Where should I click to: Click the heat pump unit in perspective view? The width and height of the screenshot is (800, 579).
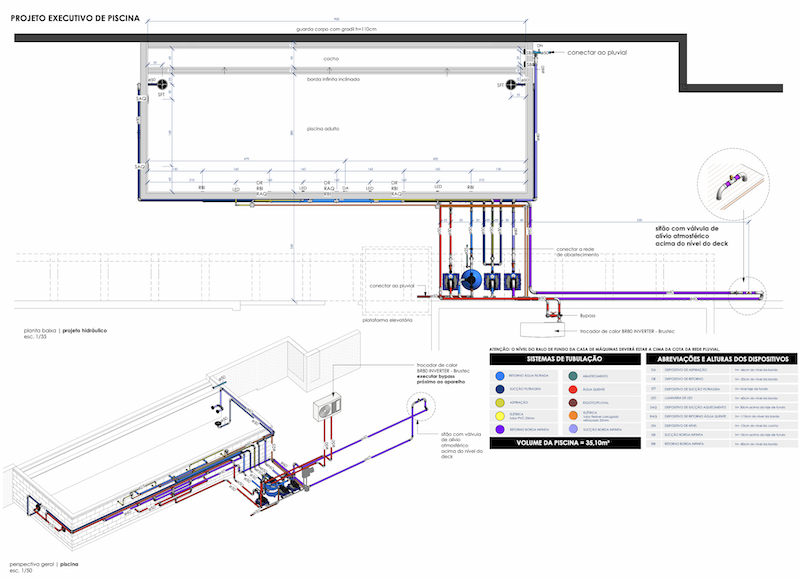pos(326,407)
